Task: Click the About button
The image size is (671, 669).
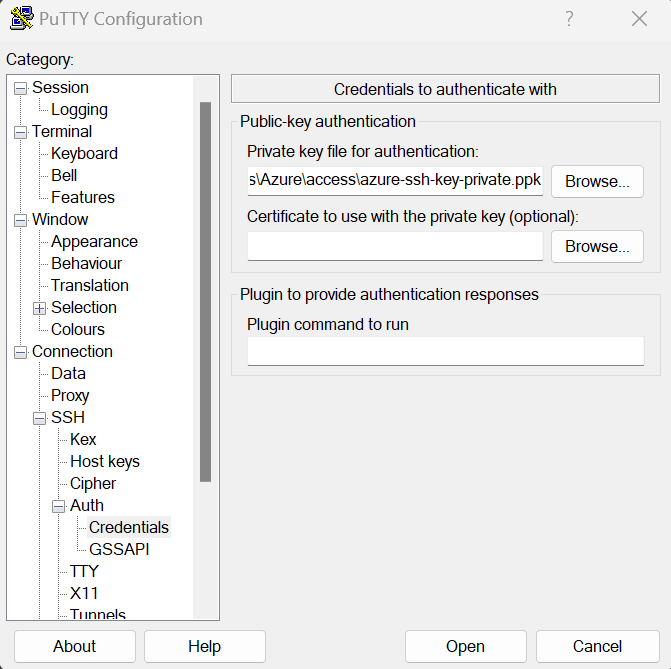Action: tap(74, 646)
